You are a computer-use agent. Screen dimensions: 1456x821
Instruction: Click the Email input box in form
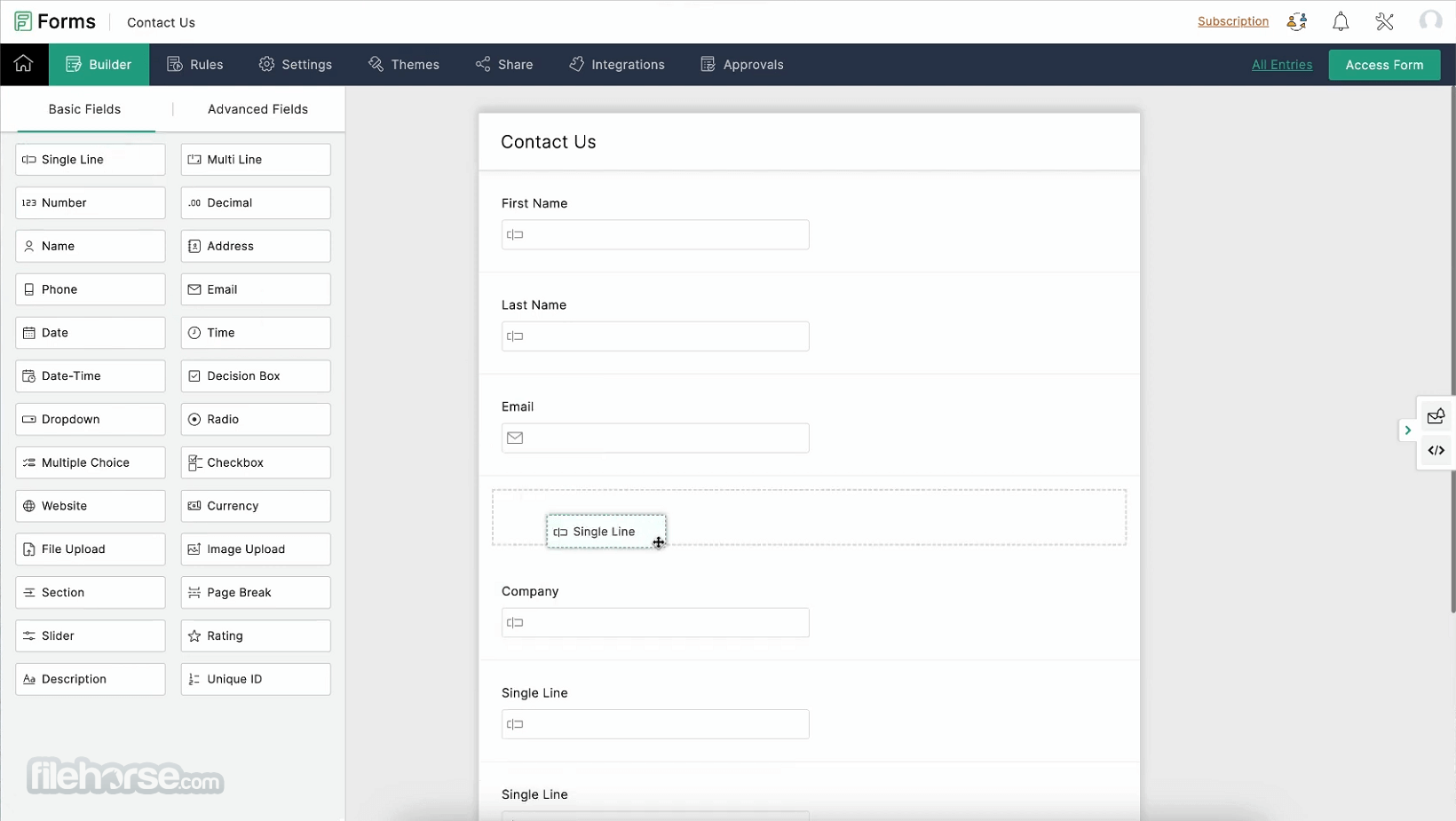pyautogui.click(x=655, y=438)
